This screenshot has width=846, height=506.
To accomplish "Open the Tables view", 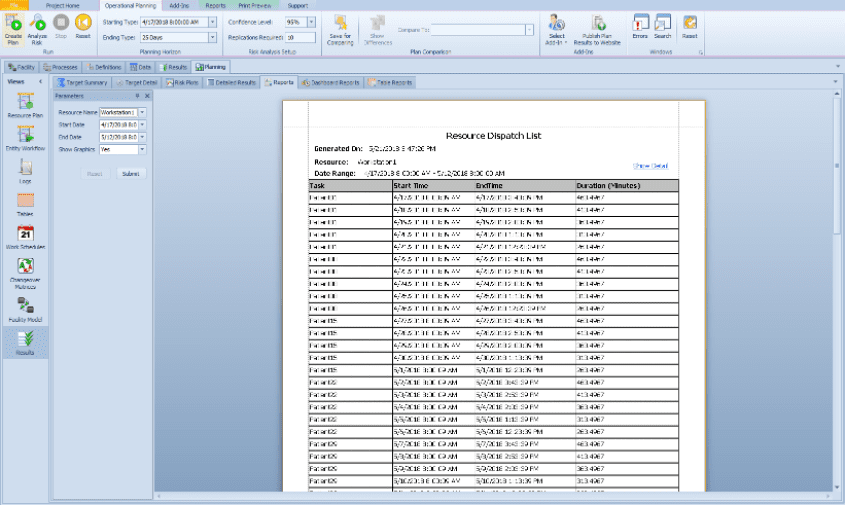I will pos(25,204).
